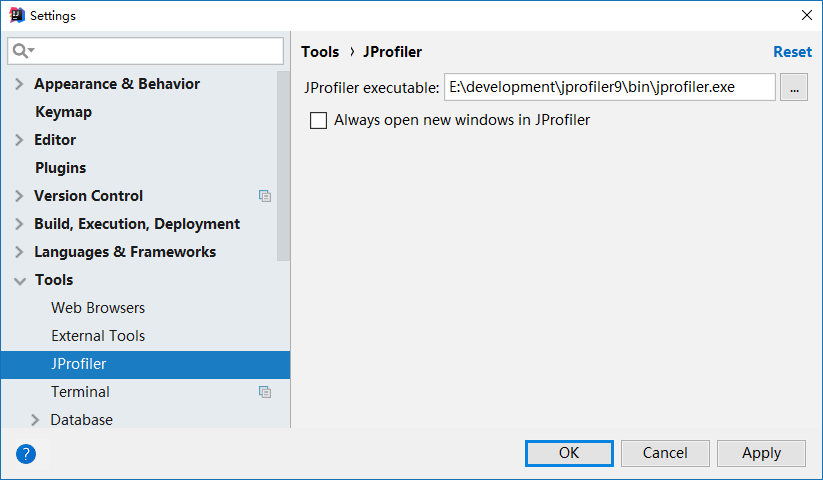Enable Always open new windows in JProfiler

(319, 121)
